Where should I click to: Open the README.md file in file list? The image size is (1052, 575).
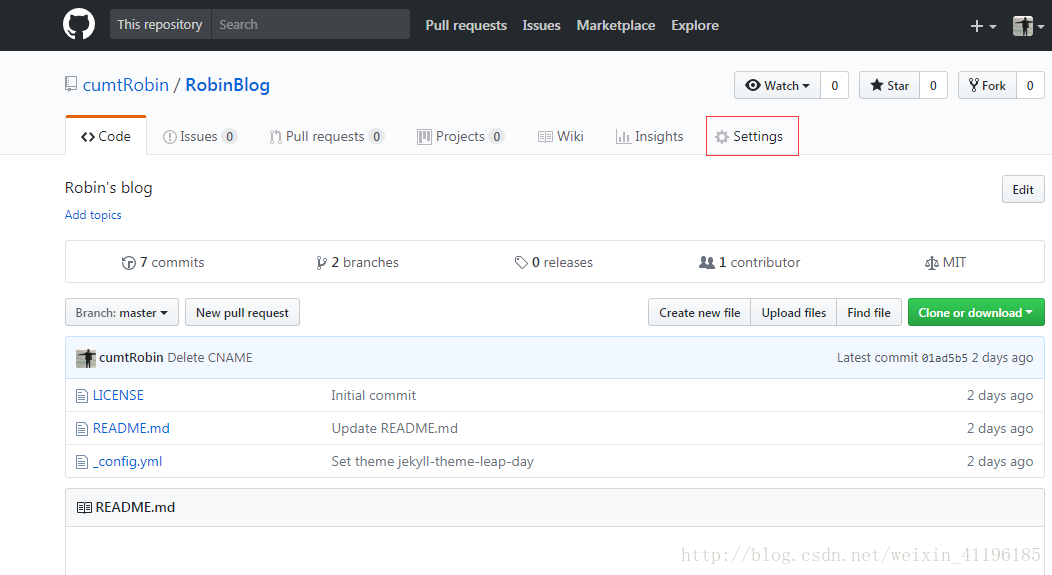(131, 428)
